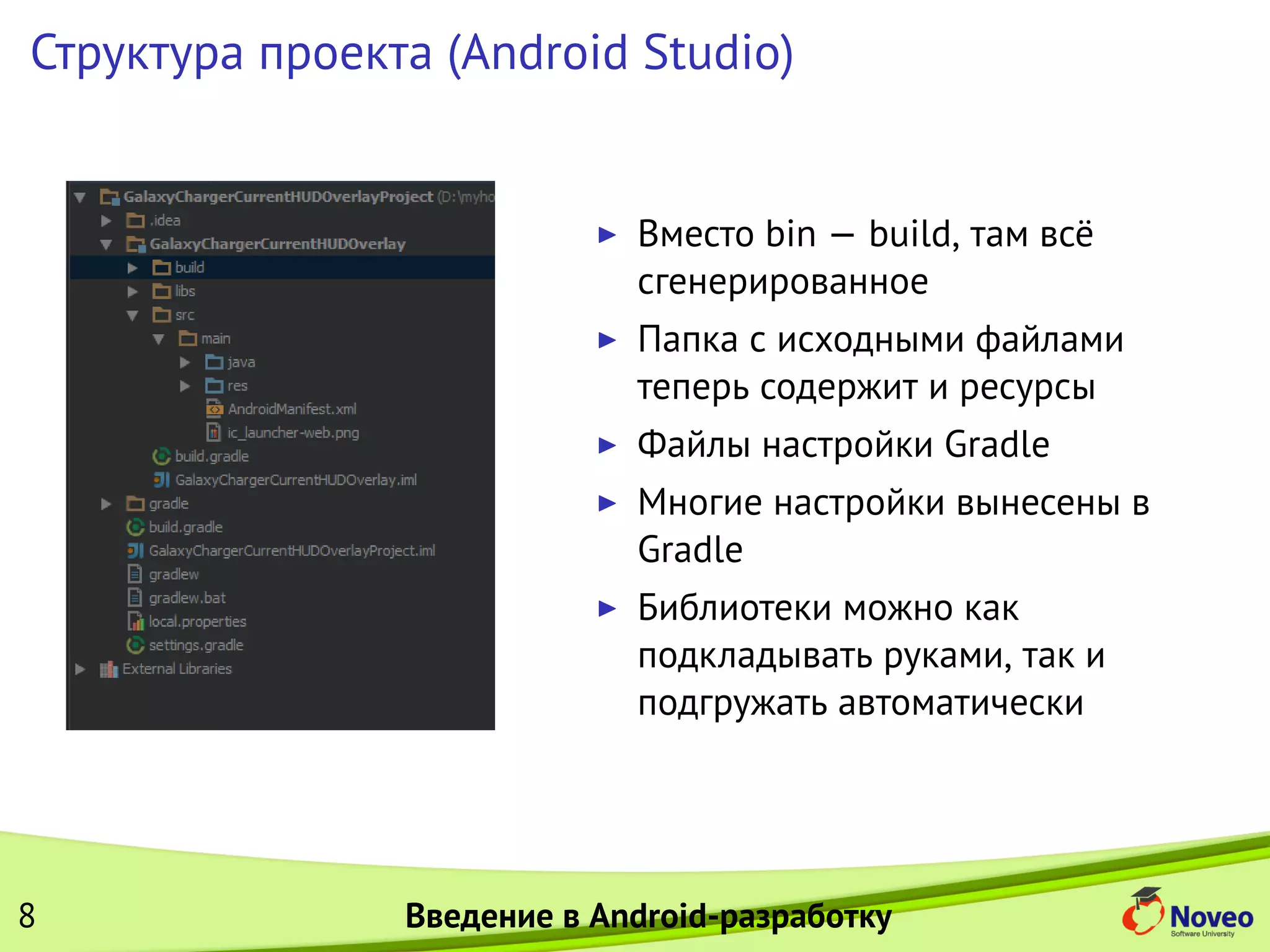
Task: Click the blue java source folder icon
Action: 214,362
